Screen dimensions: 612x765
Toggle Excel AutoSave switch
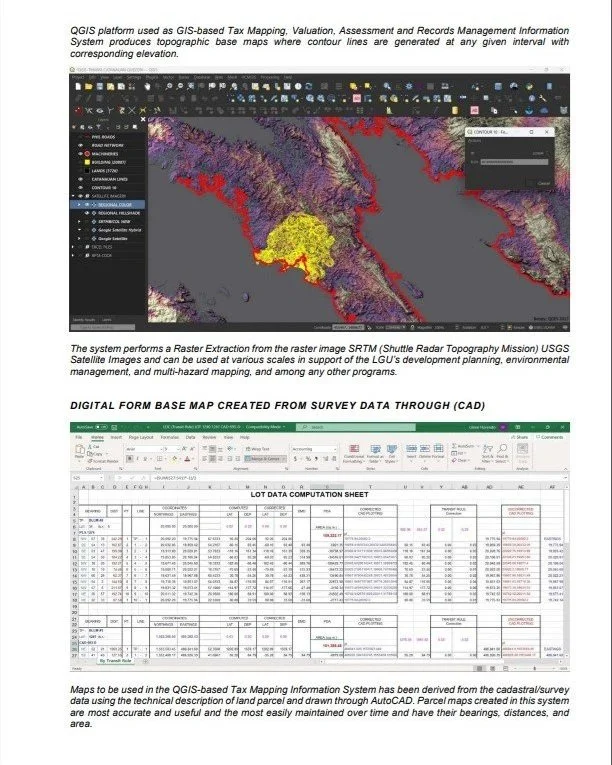pyautogui.click(x=101, y=427)
